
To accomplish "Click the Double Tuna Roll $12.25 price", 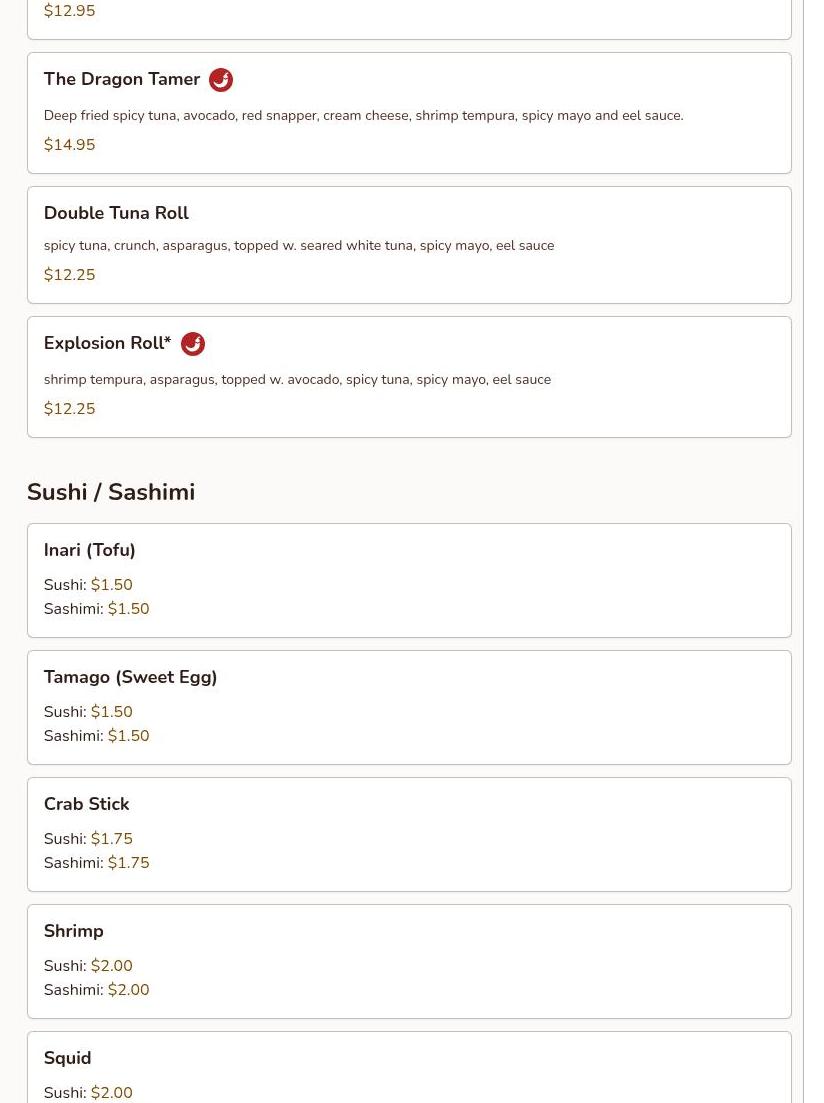I will (69, 275).
